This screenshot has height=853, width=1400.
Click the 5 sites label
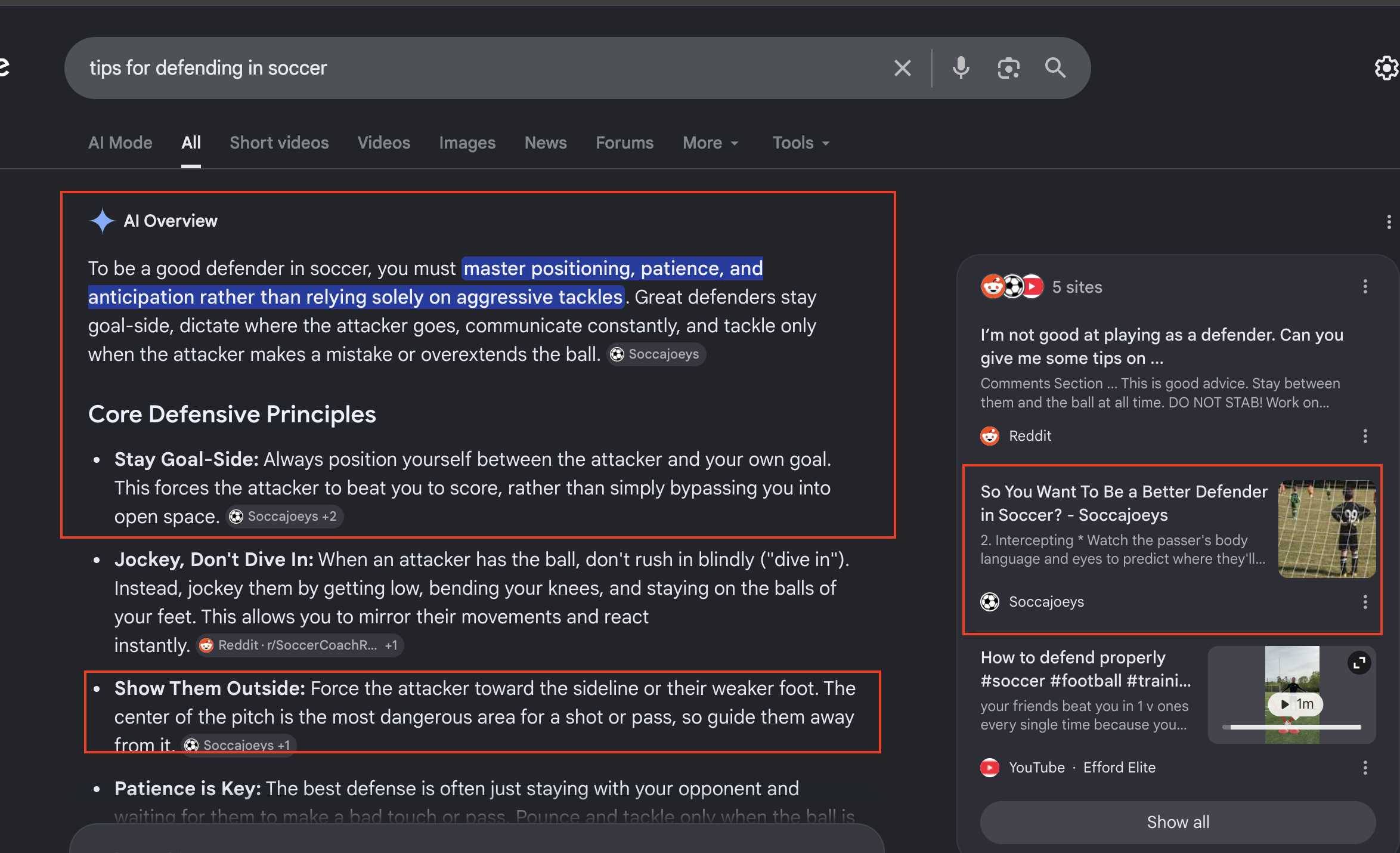point(1077,287)
